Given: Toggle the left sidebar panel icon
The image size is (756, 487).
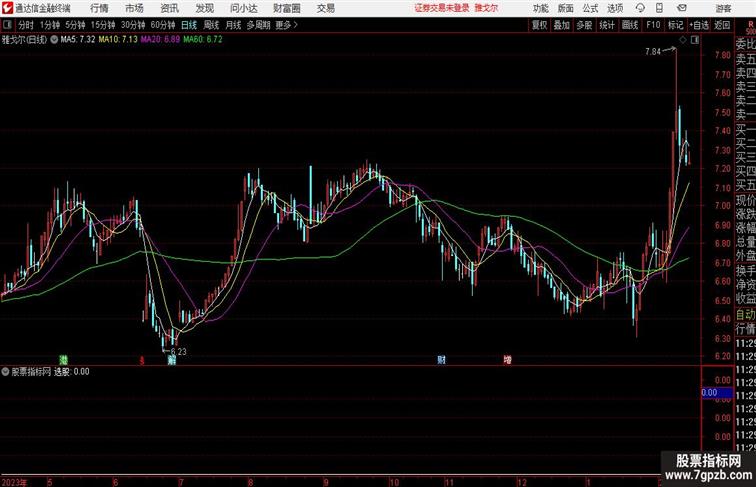Looking at the screenshot, I should pos(7,25).
